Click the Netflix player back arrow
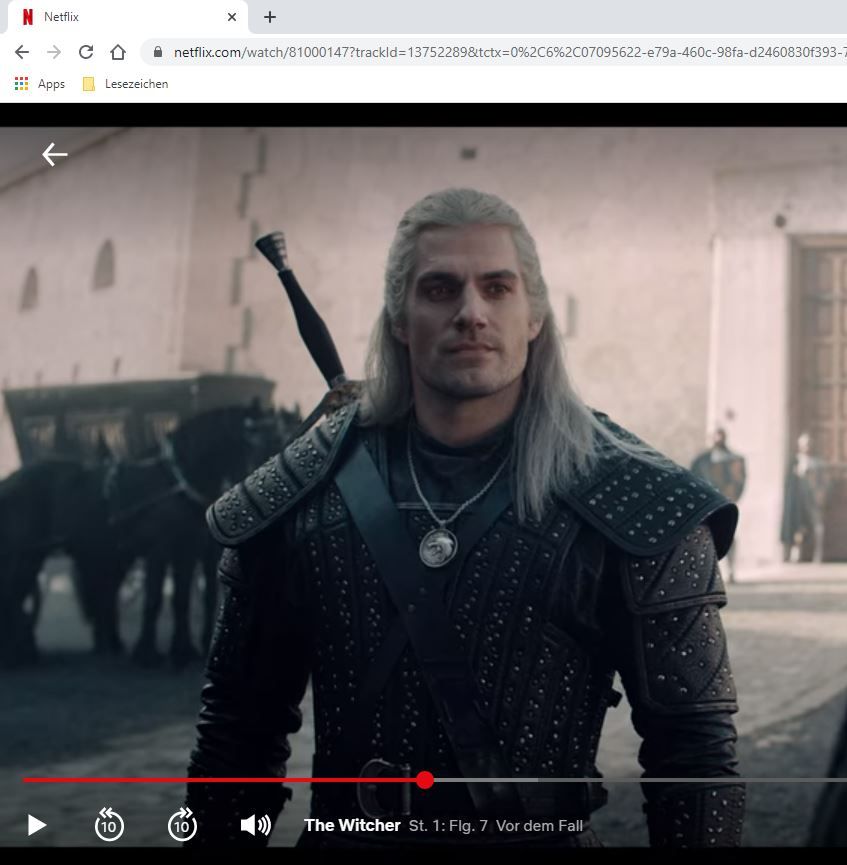This screenshot has width=847, height=865. (x=54, y=154)
